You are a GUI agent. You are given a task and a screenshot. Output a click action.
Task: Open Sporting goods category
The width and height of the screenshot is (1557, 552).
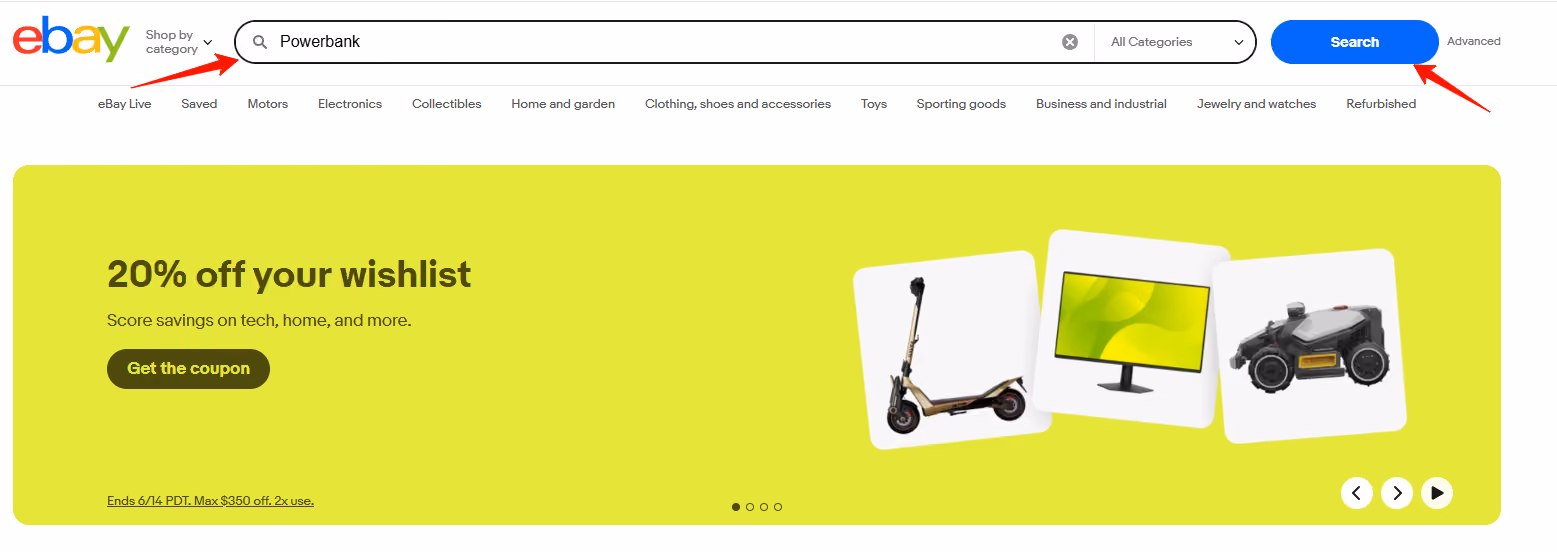click(x=961, y=104)
